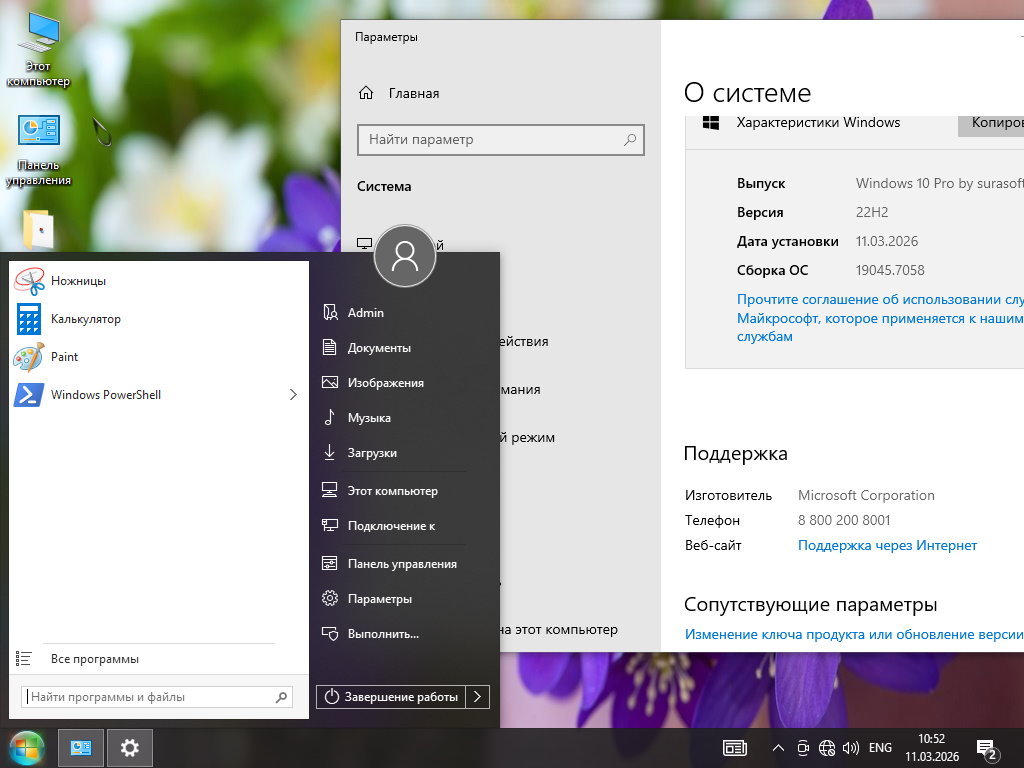Switch the ENG input language indicator

[880, 748]
